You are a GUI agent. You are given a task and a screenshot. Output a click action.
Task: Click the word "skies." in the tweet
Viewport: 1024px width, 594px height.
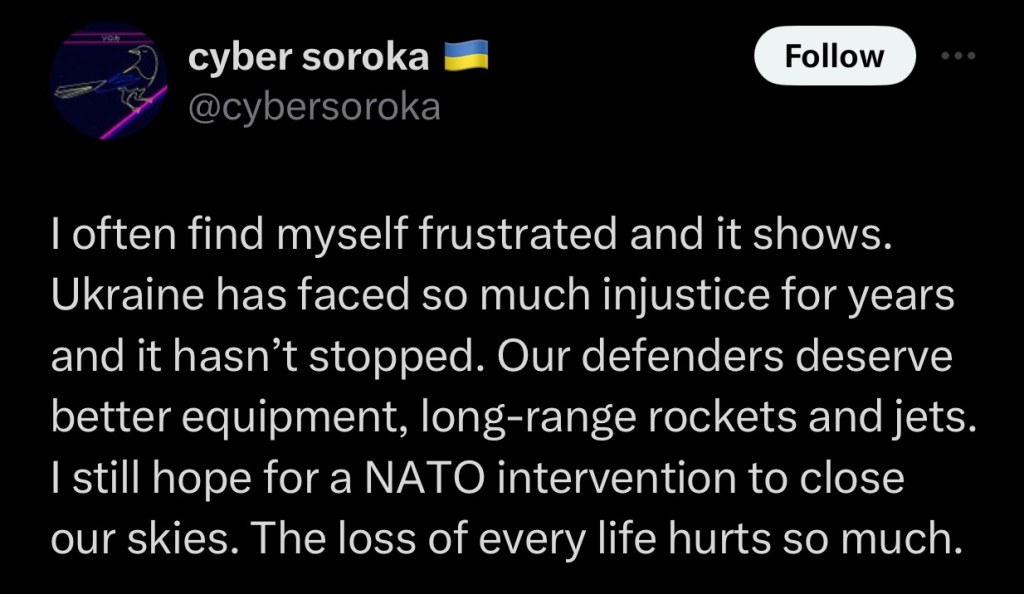coord(193,540)
